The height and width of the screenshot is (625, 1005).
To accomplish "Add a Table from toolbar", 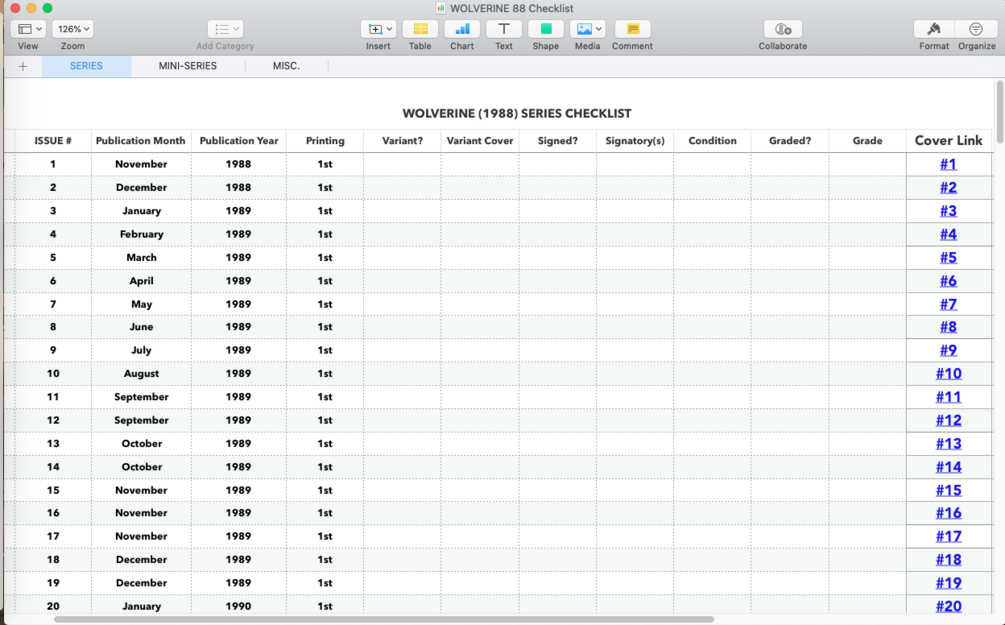I will click(x=420, y=29).
